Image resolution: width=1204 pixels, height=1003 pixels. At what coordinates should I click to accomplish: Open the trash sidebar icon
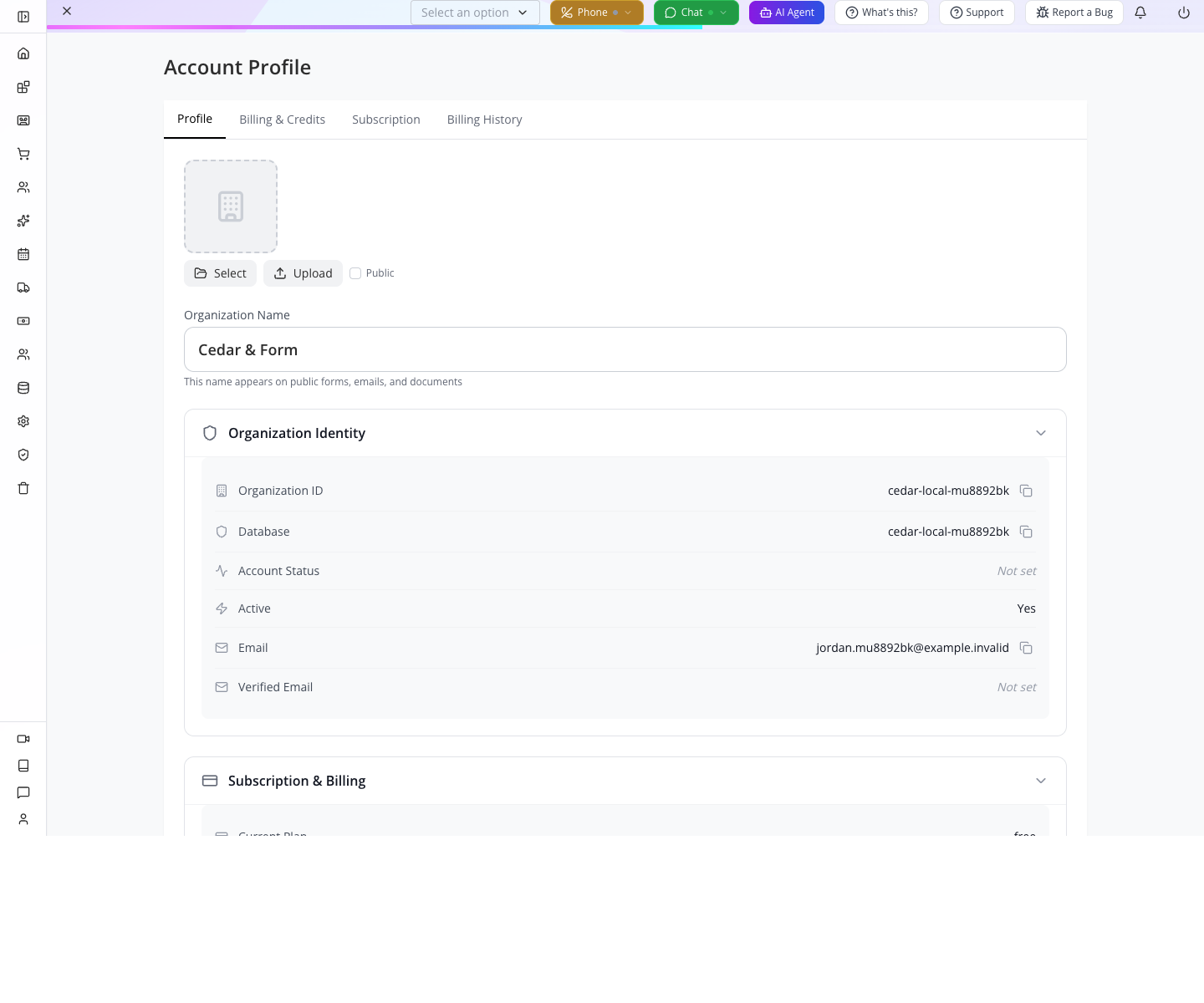point(23,488)
